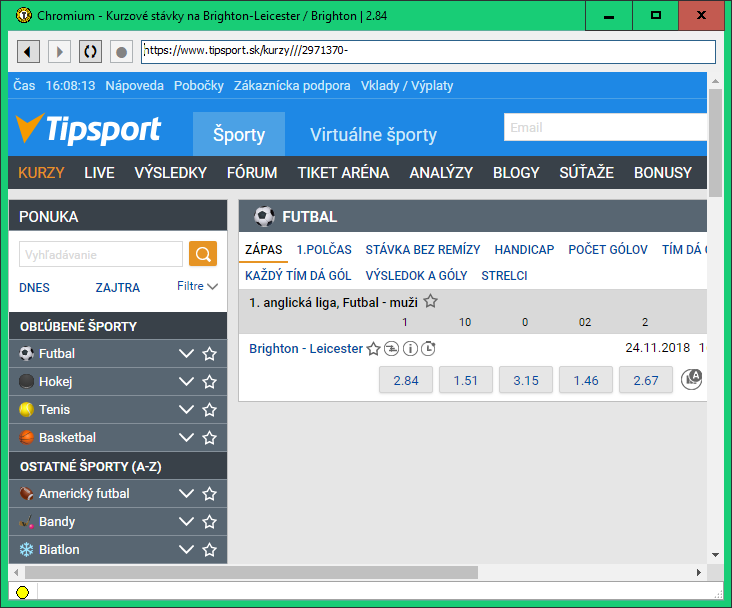This screenshot has width=732, height=608.
Task: Click the Futbal ball icon in sidebar
Action: [x=27, y=353]
